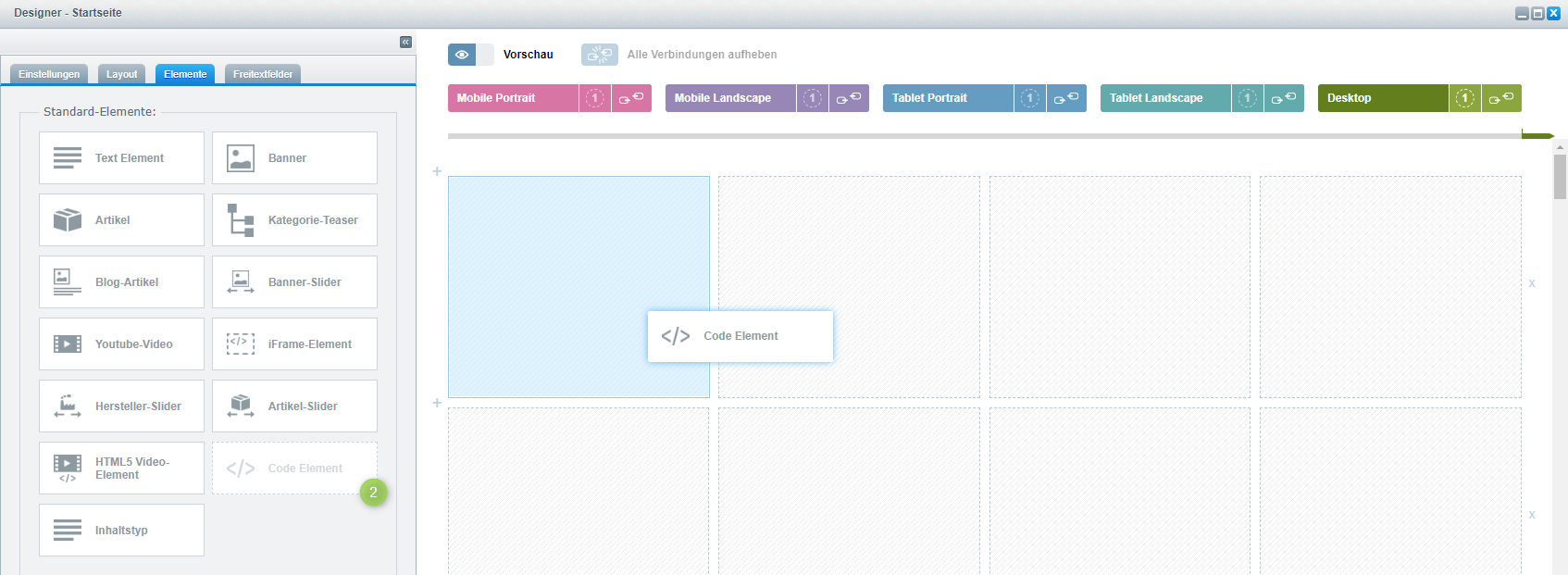Select the Mobile Portrait viewport
Screen dimensions: 1568x575
[513, 98]
